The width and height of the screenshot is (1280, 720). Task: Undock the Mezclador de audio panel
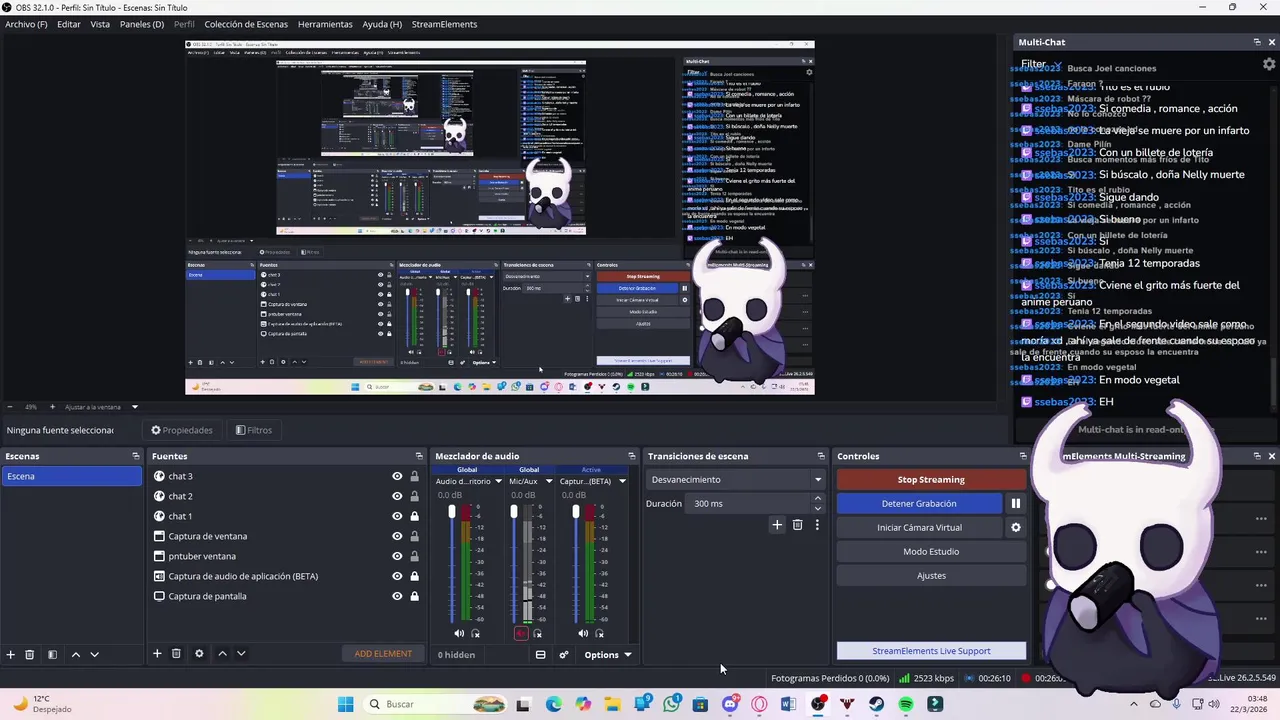(x=631, y=456)
